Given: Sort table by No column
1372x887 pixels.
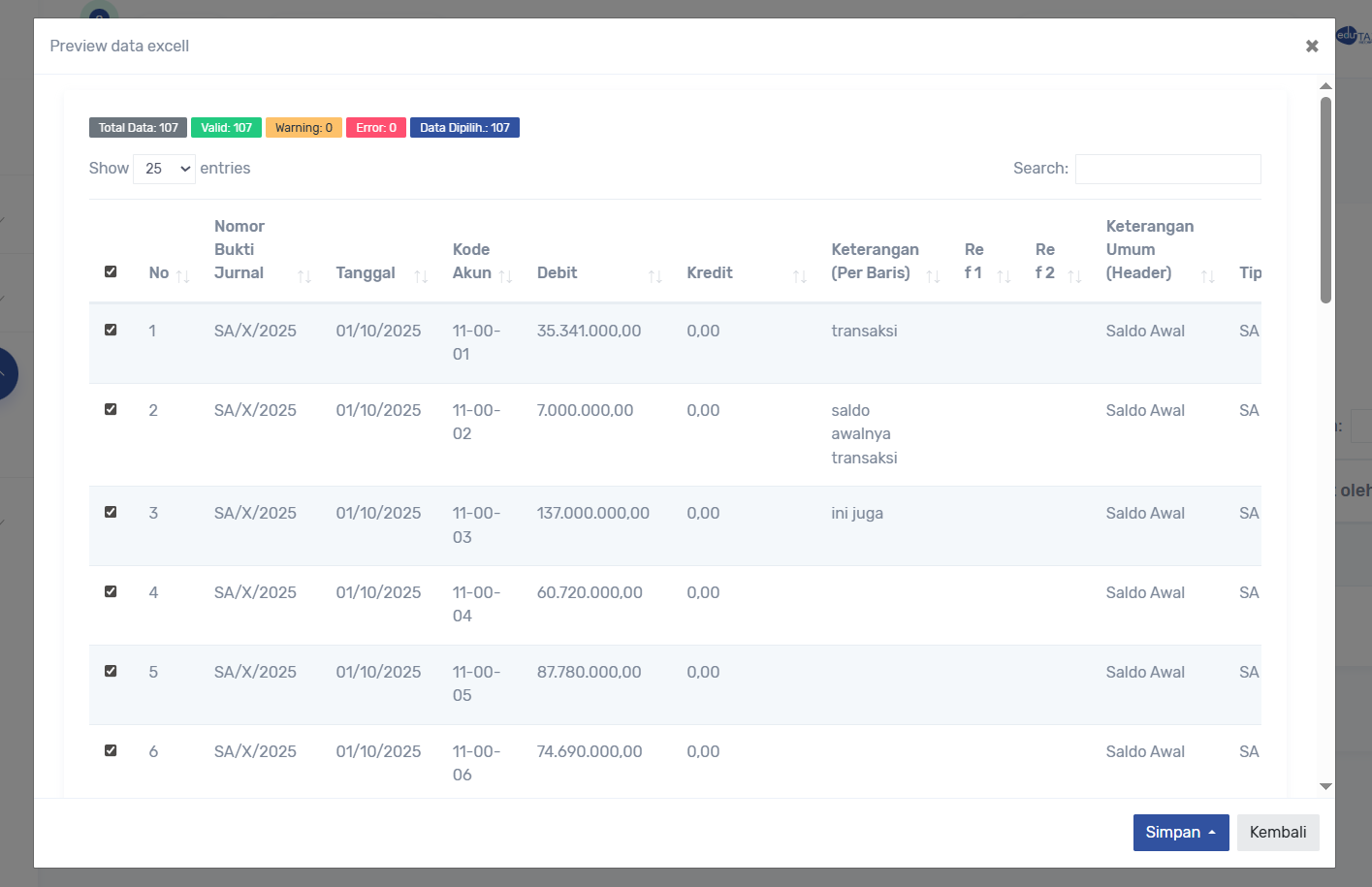Looking at the screenshot, I should tap(169, 273).
